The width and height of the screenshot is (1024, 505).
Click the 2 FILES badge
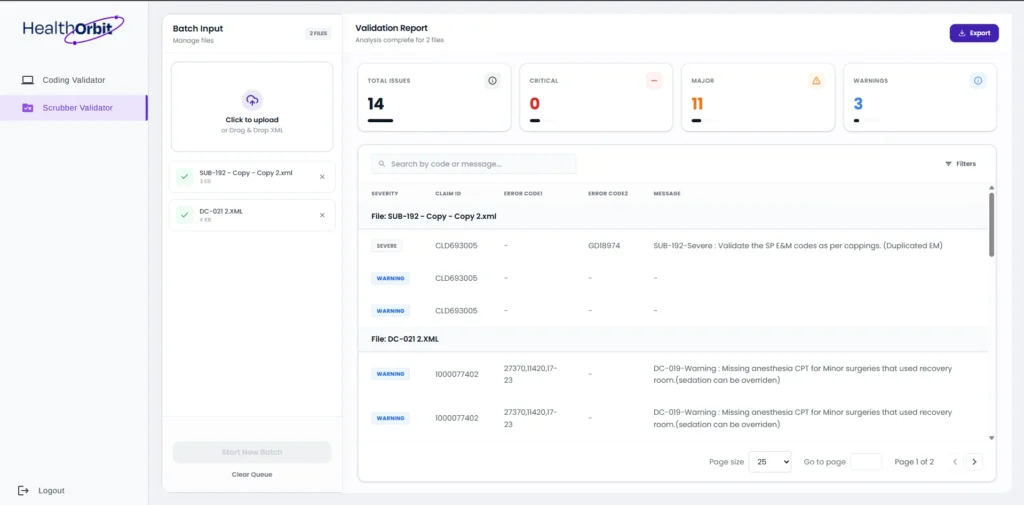point(319,33)
